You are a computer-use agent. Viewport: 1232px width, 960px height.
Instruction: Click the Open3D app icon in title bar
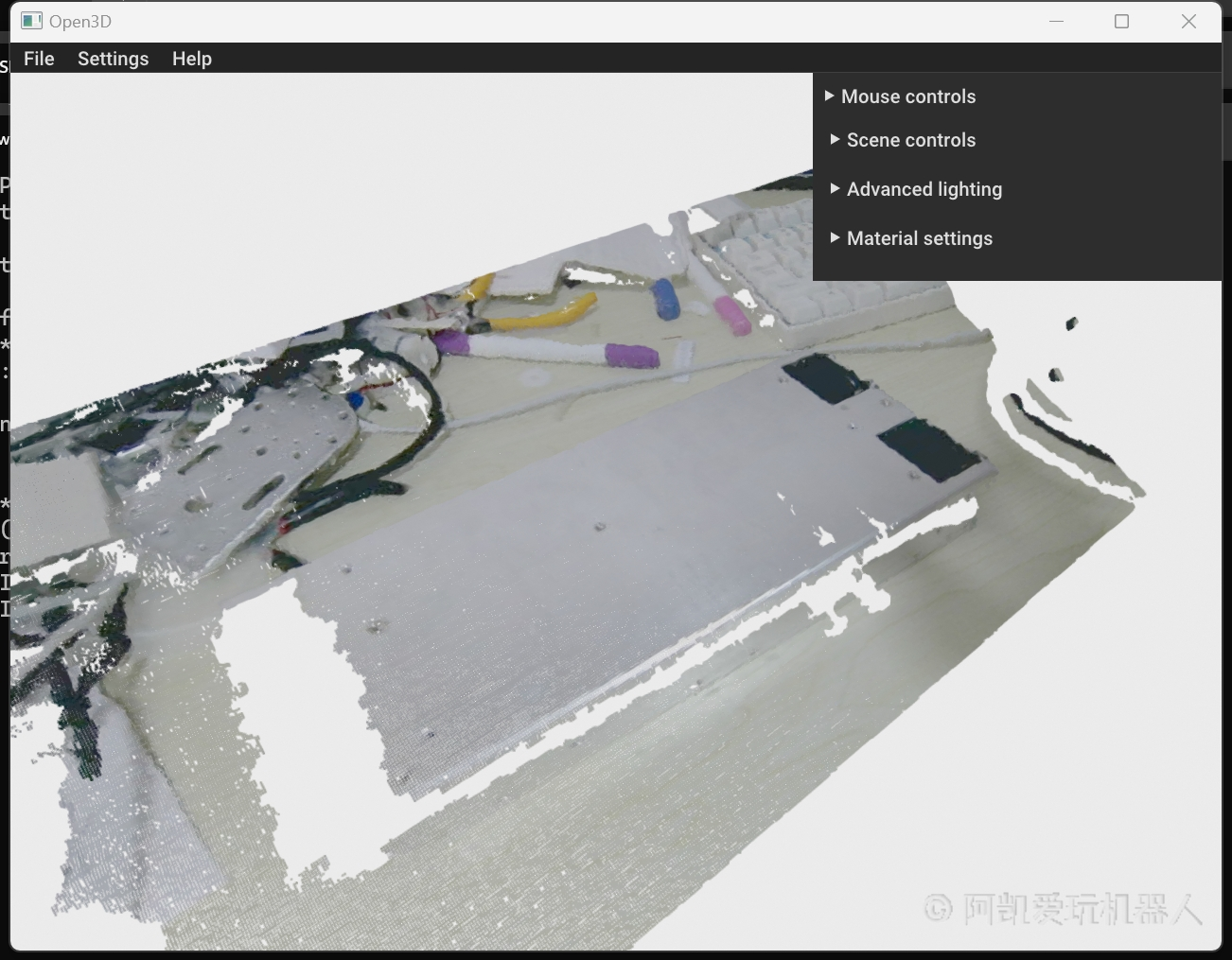(32, 21)
